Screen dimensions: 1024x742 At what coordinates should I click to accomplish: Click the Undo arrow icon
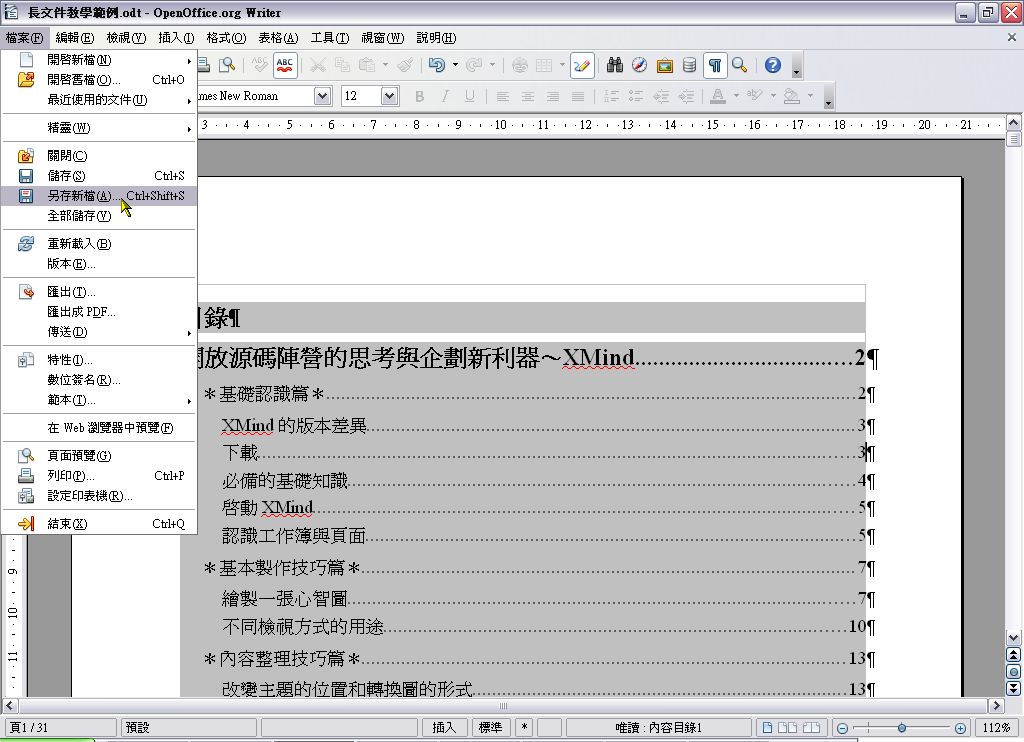436,65
